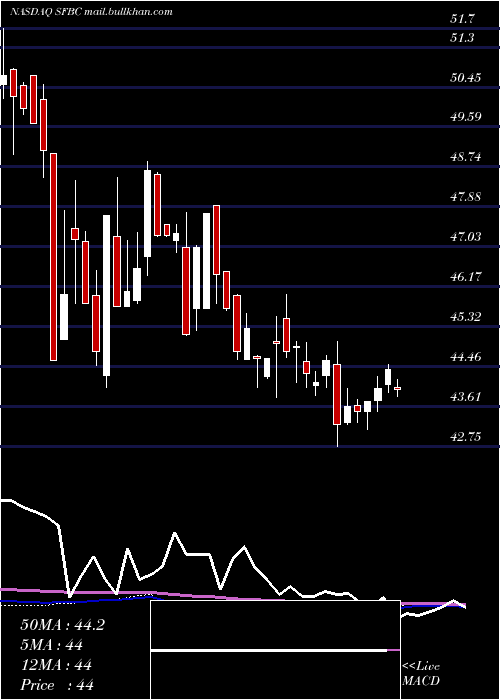500x700 pixels.
Task: Click the 'Price : 44' value text
Action: (x=57, y=685)
